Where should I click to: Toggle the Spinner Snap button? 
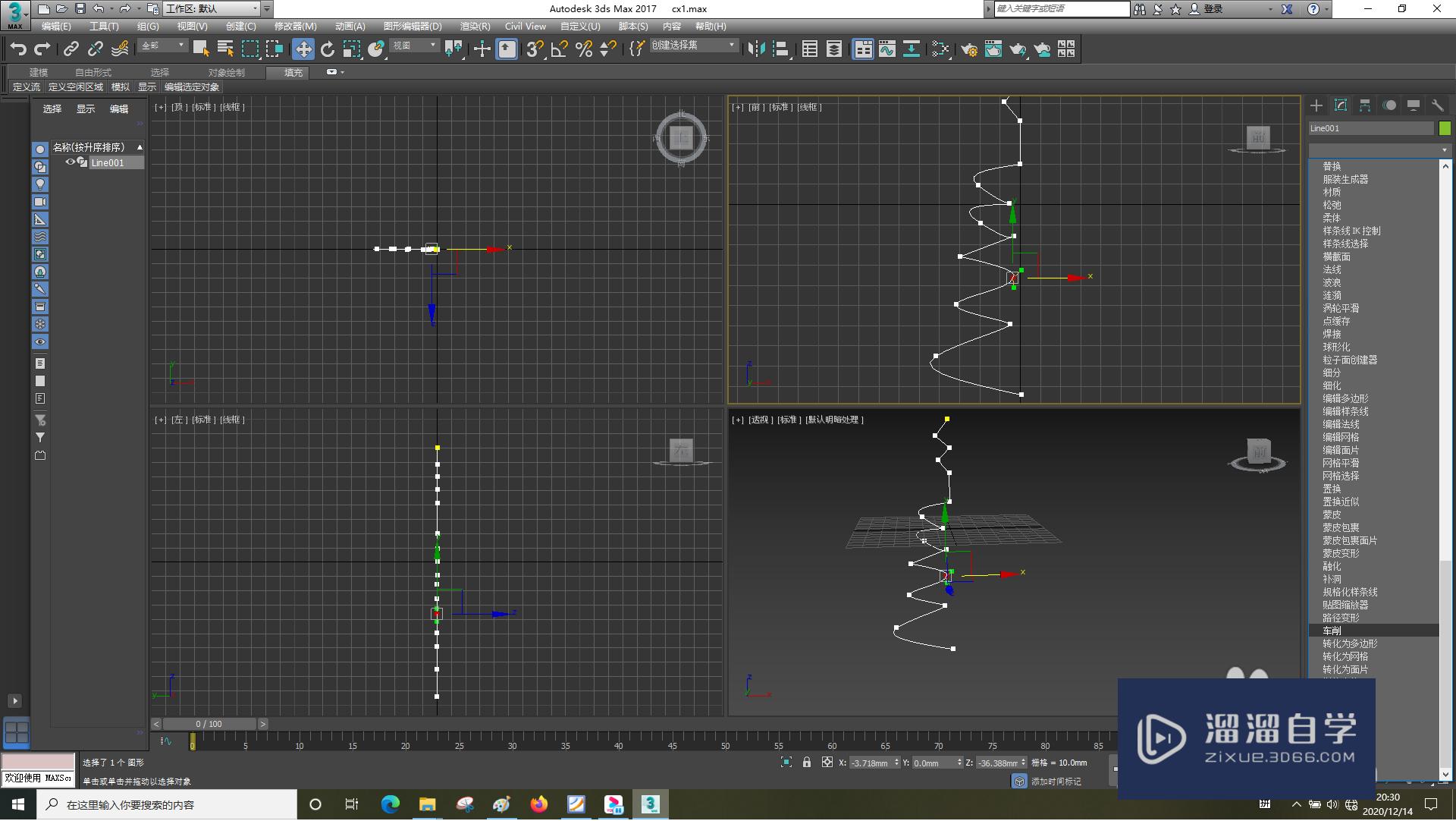tap(608, 49)
